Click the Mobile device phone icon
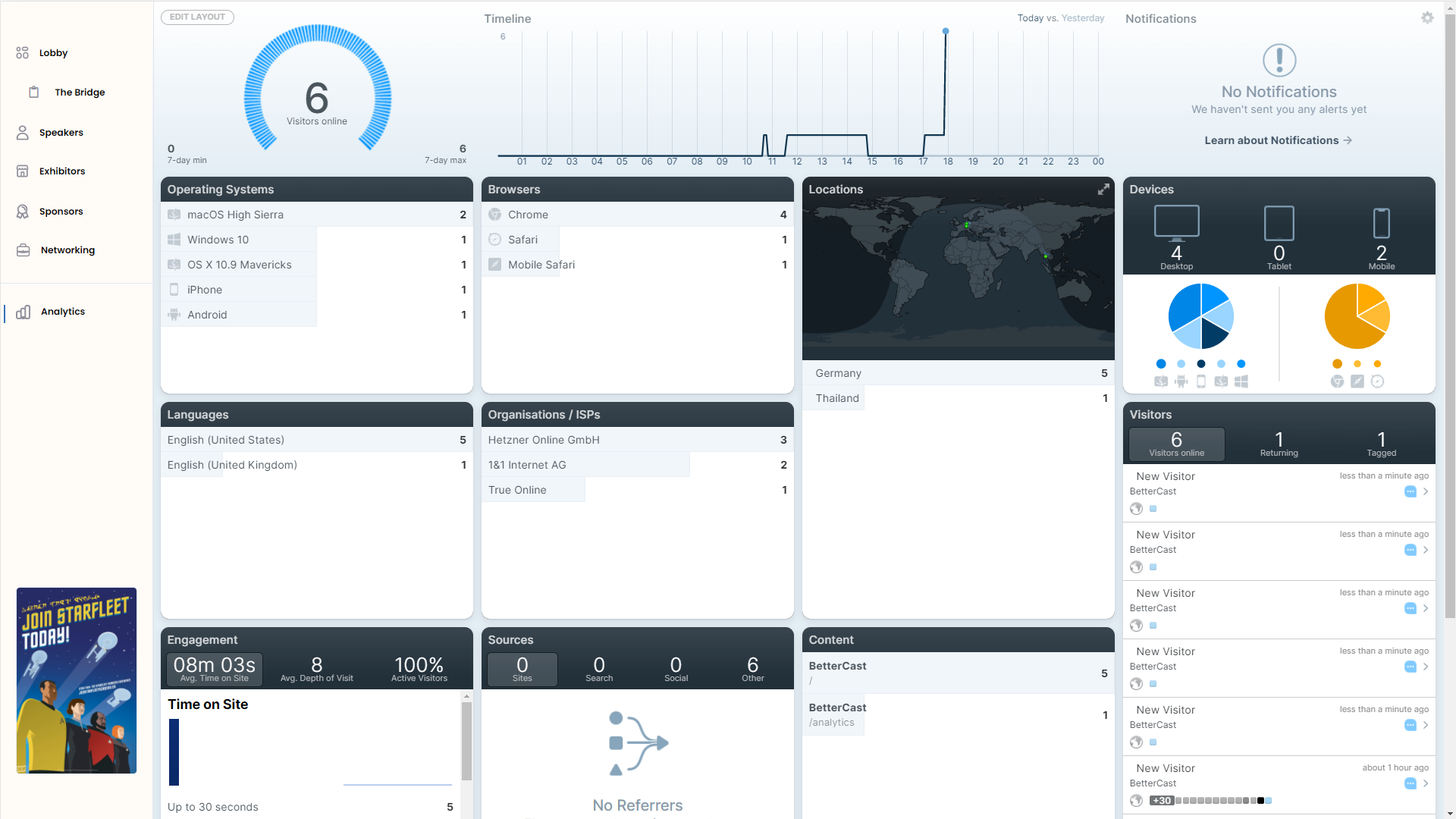Image resolution: width=1456 pixels, height=819 pixels. [1381, 223]
